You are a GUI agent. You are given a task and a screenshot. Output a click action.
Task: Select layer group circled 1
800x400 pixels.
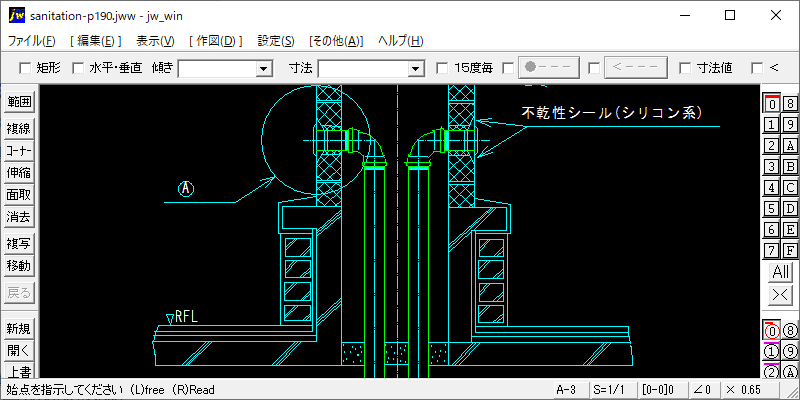(x=772, y=352)
